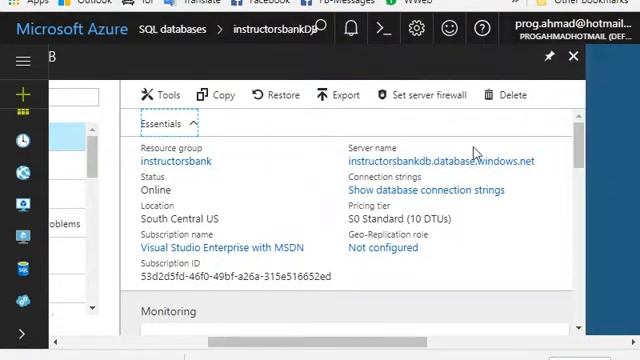Open Cloud services icon in sidebar
Image resolution: width=640 pixels, height=360 pixels.
(x=23, y=301)
